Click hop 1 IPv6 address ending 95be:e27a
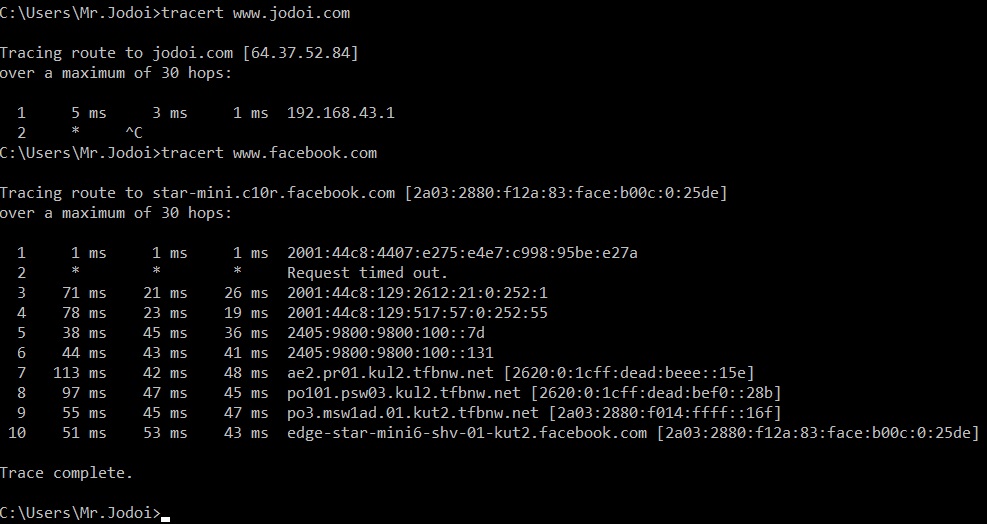The height and width of the screenshot is (524, 987). pos(462,253)
